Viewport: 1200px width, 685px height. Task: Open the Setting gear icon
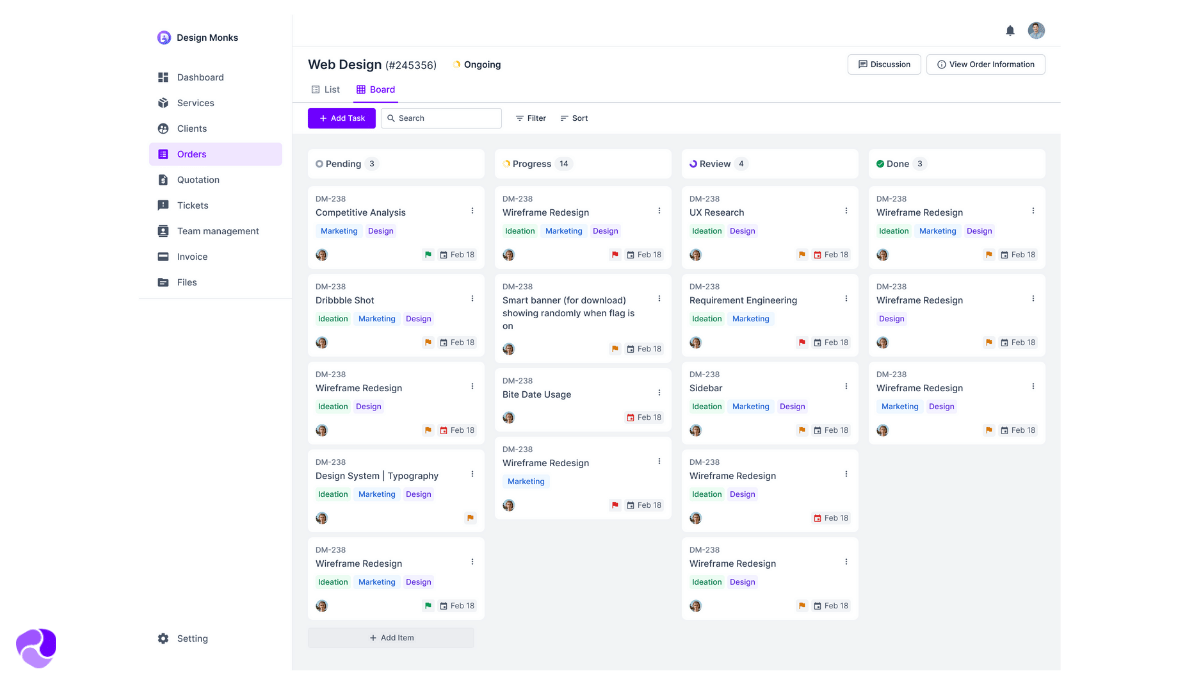pyautogui.click(x=163, y=638)
